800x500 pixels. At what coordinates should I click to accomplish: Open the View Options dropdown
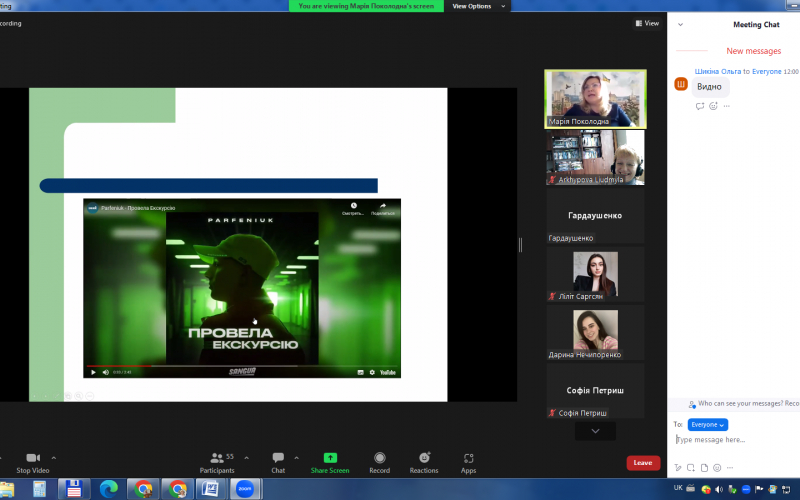(x=478, y=6)
